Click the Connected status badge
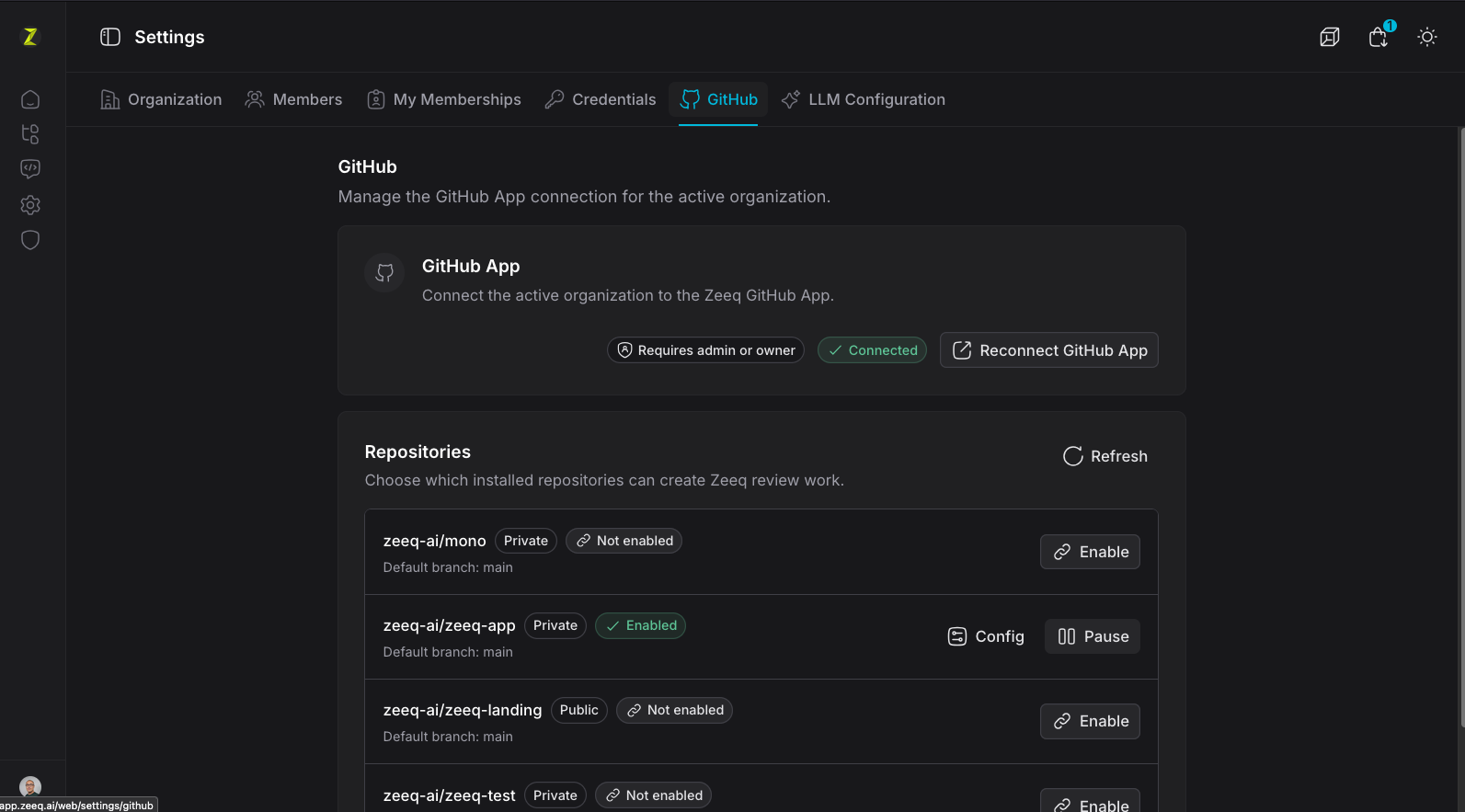 [x=872, y=350]
